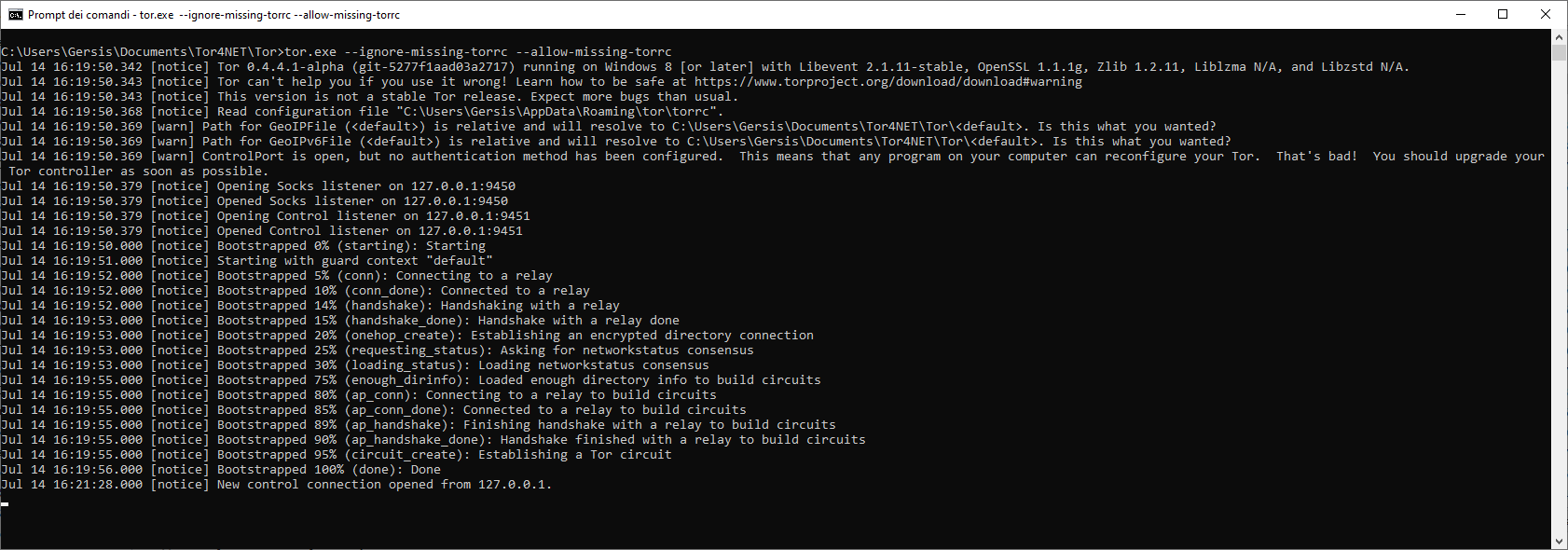Close the tor.exe console window
Image resolution: width=1568 pixels, height=550 pixels.
point(1546,15)
